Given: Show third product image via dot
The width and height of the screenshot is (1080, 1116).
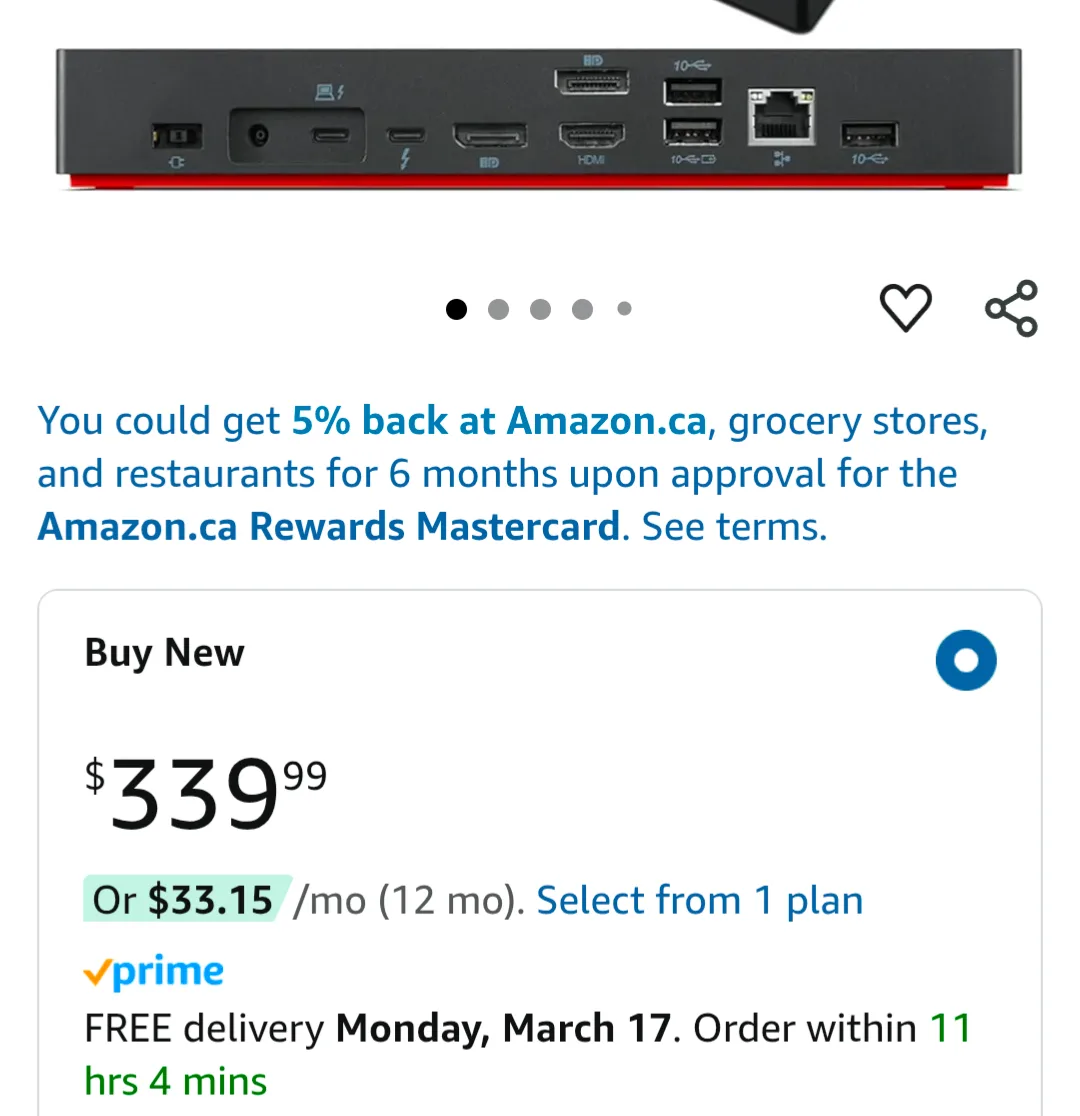Looking at the screenshot, I should [540, 309].
